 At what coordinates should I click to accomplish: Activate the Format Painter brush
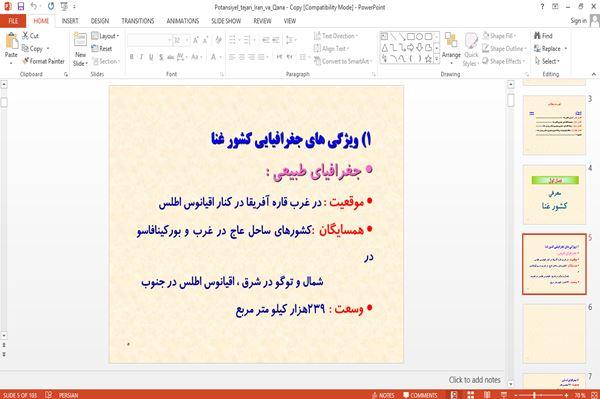pyautogui.click(x=43, y=61)
